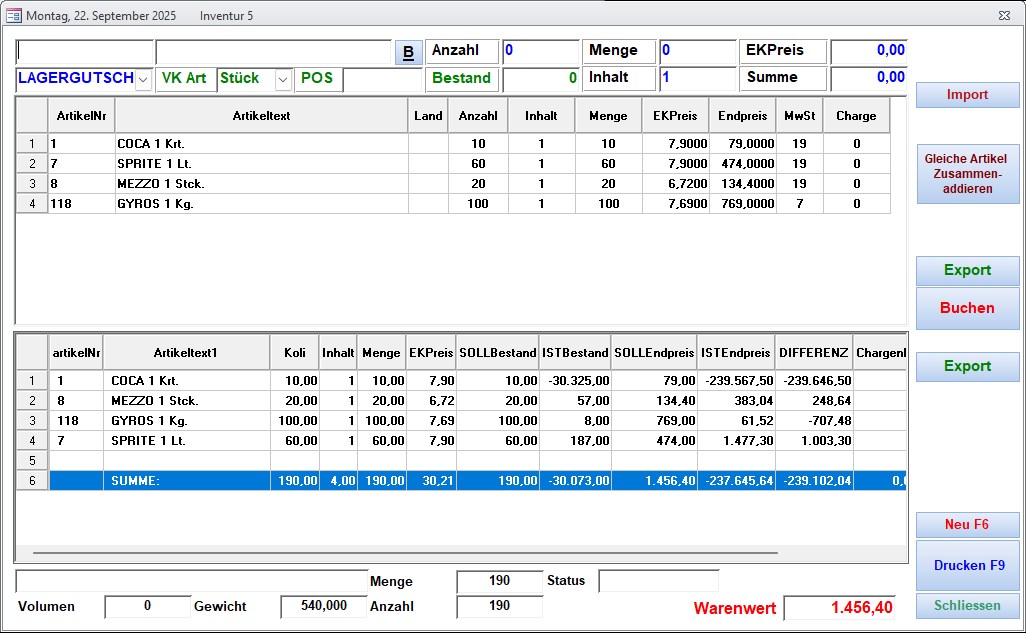Image resolution: width=1026 pixels, height=633 pixels.
Task: Focus the Anzahl input field at top
Action: (x=540, y=51)
